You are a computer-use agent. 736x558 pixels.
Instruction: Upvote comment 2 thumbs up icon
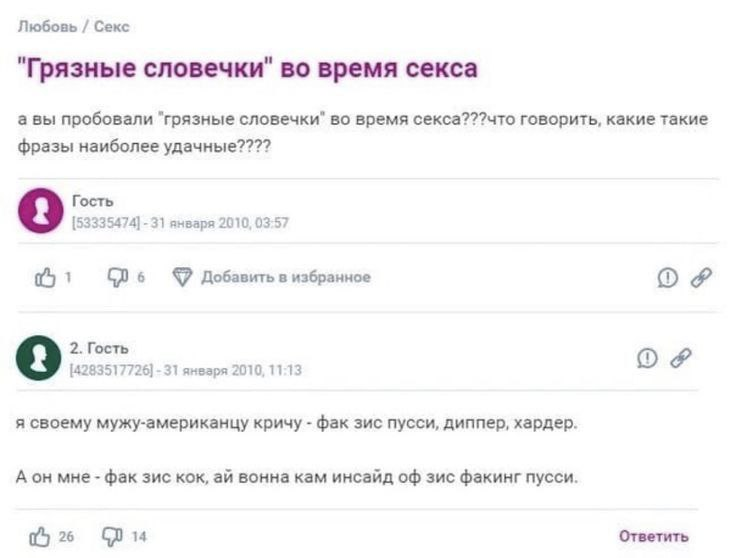coord(40,536)
